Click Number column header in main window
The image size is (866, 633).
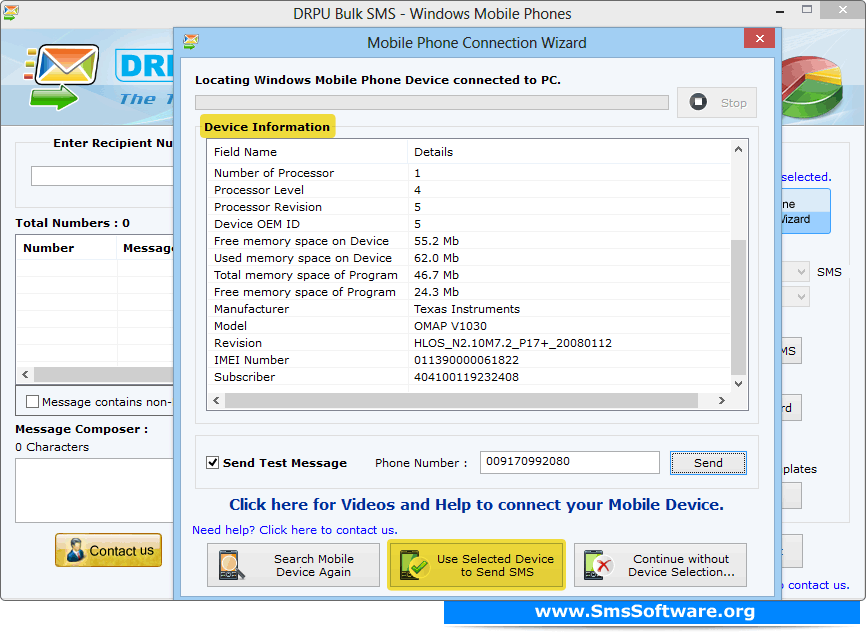click(67, 248)
